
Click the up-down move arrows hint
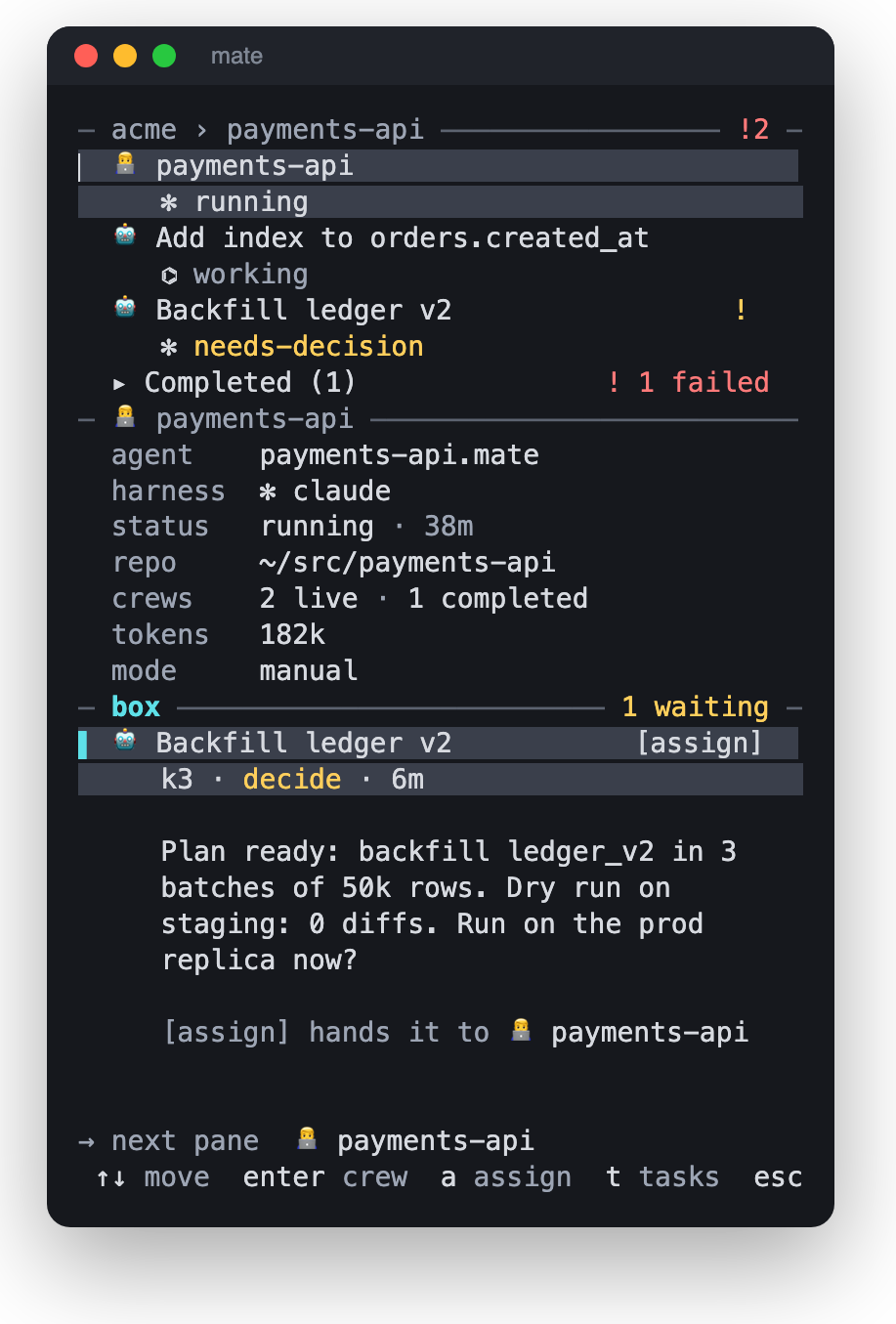[x=152, y=1177]
